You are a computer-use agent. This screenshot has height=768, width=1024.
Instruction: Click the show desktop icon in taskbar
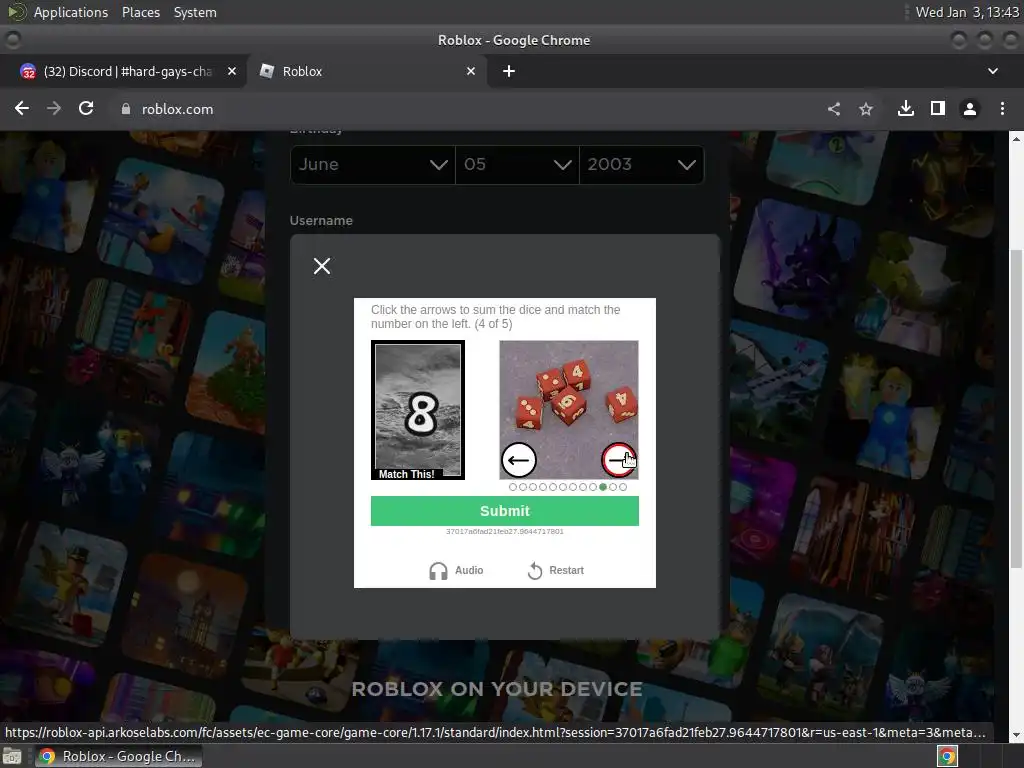(x=12, y=756)
